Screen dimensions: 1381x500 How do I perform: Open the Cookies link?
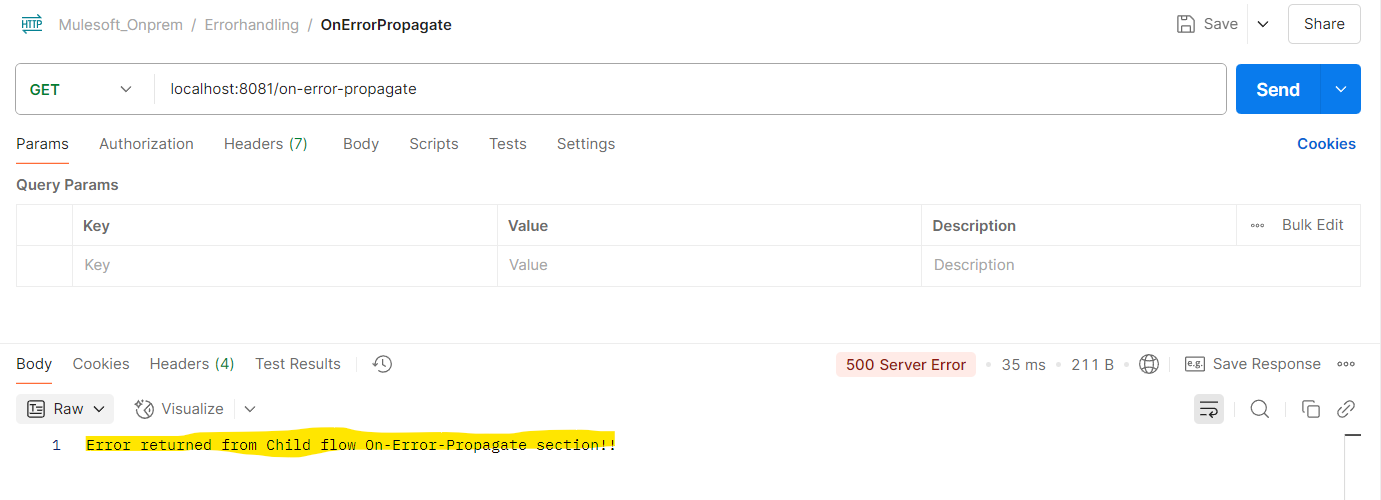pos(1326,144)
